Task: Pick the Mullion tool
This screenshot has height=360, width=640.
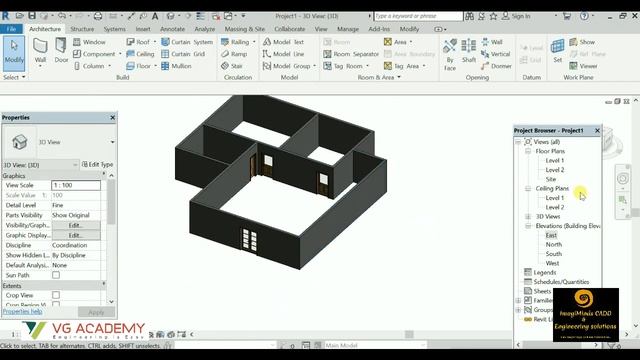Action: click(176, 66)
